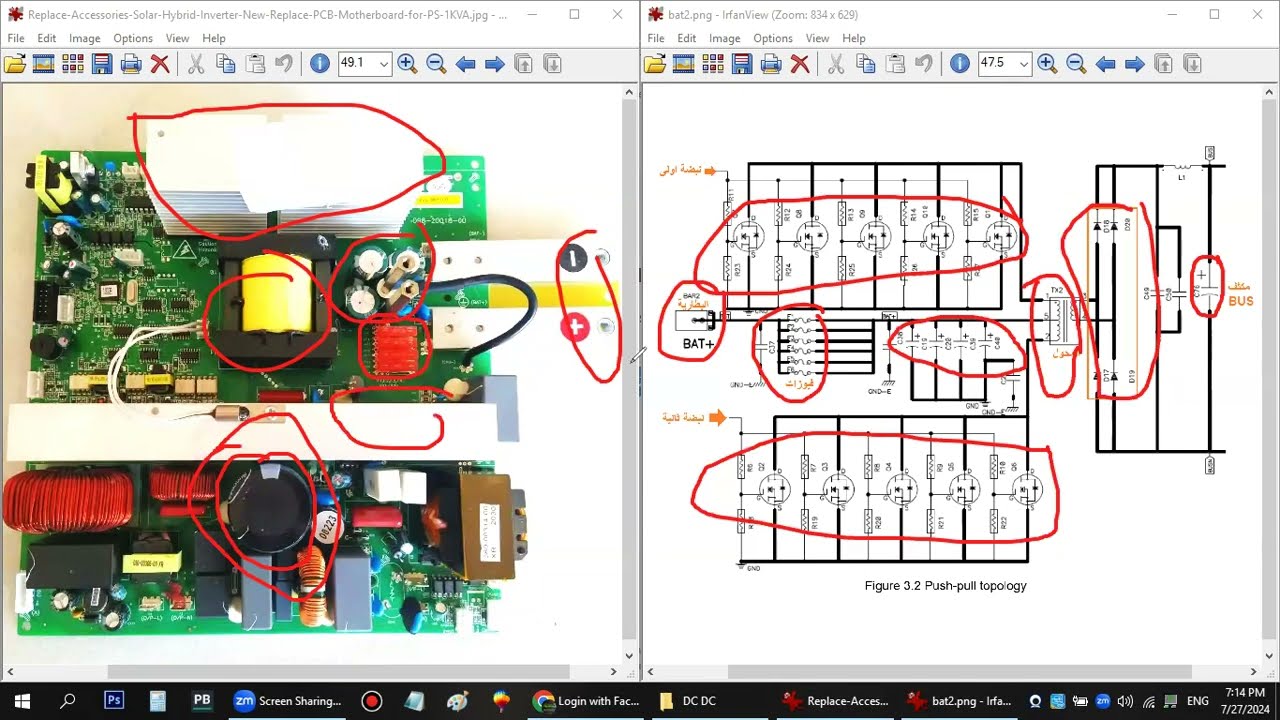
Task: Open Image menu in bat2.png window
Action: [725, 38]
